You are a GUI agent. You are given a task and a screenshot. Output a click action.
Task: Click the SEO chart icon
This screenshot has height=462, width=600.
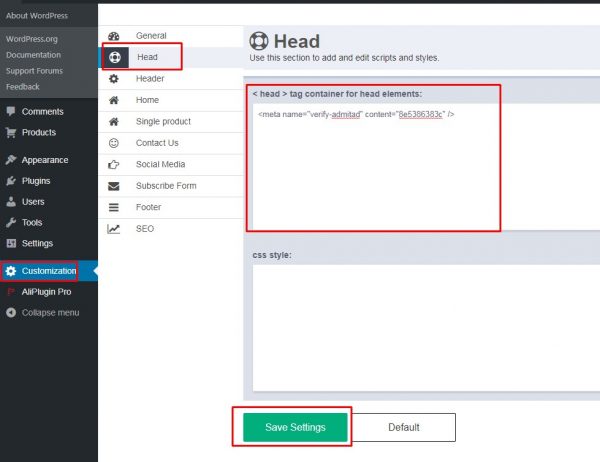(113, 229)
